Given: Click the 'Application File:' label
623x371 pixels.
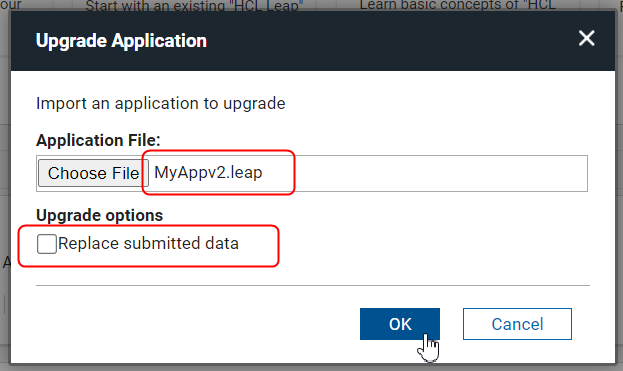Looking at the screenshot, I should (98, 140).
